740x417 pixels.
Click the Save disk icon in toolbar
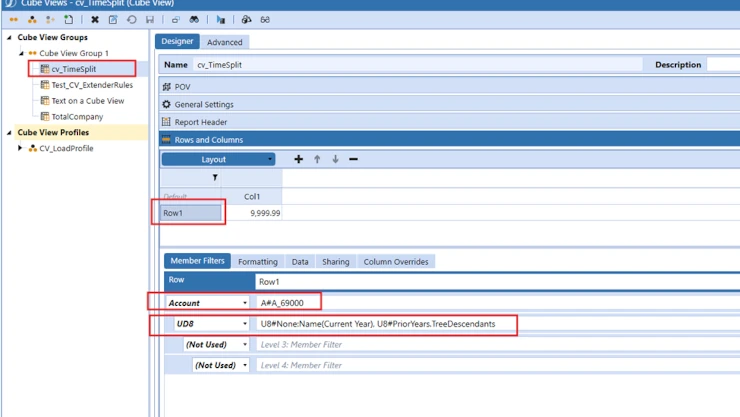point(150,20)
